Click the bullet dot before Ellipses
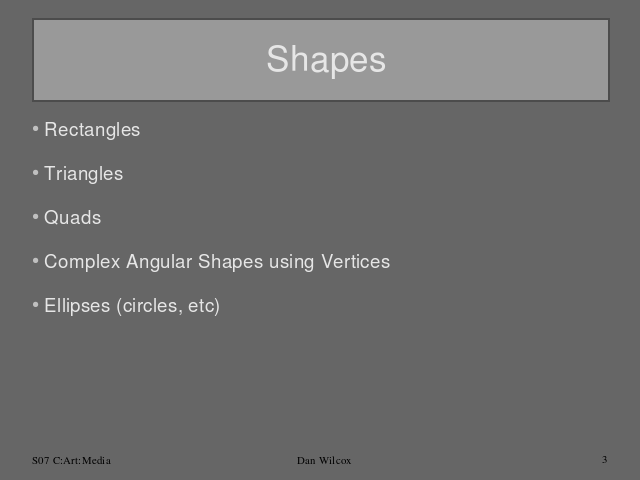The height and width of the screenshot is (480, 640). [x=36, y=305]
